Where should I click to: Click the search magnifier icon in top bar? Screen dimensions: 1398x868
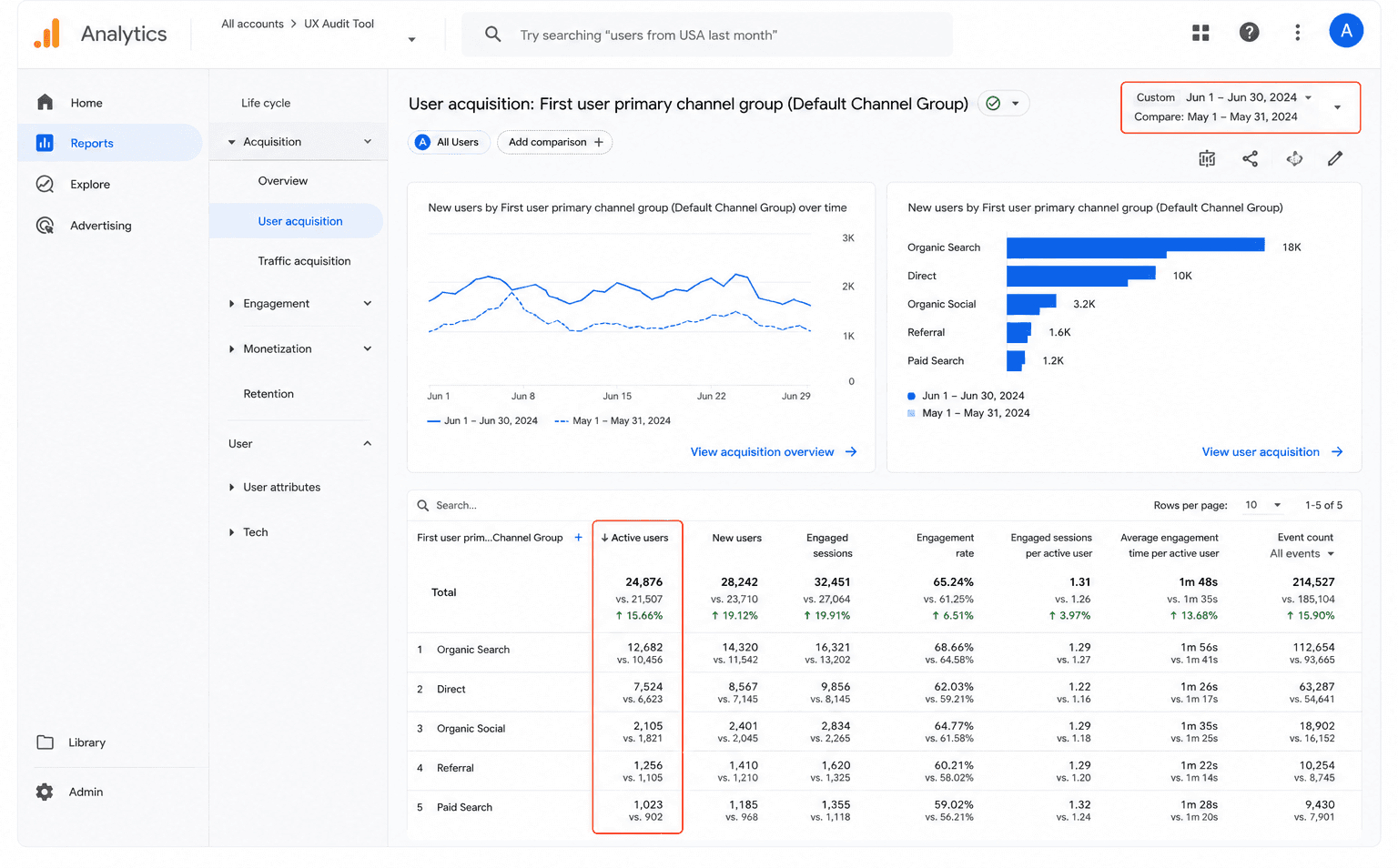[492, 35]
